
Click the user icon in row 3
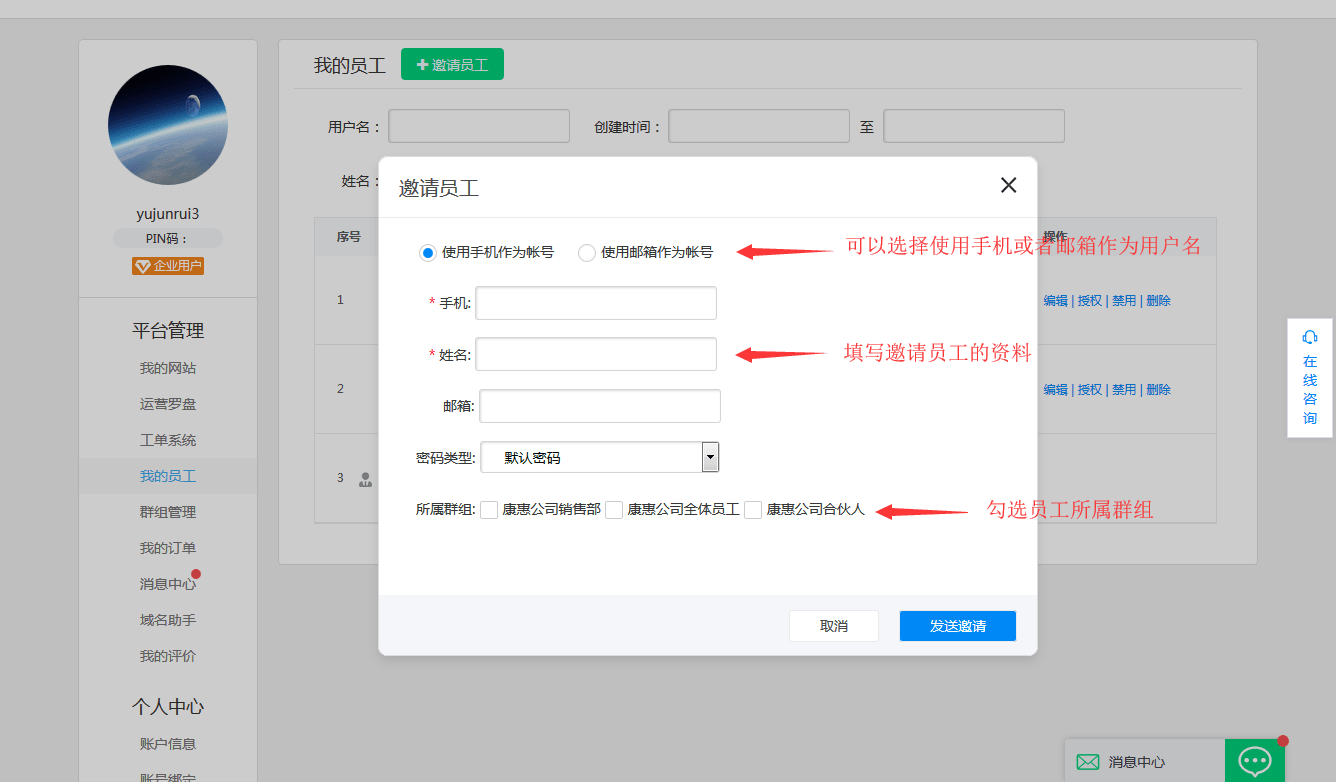click(x=365, y=479)
